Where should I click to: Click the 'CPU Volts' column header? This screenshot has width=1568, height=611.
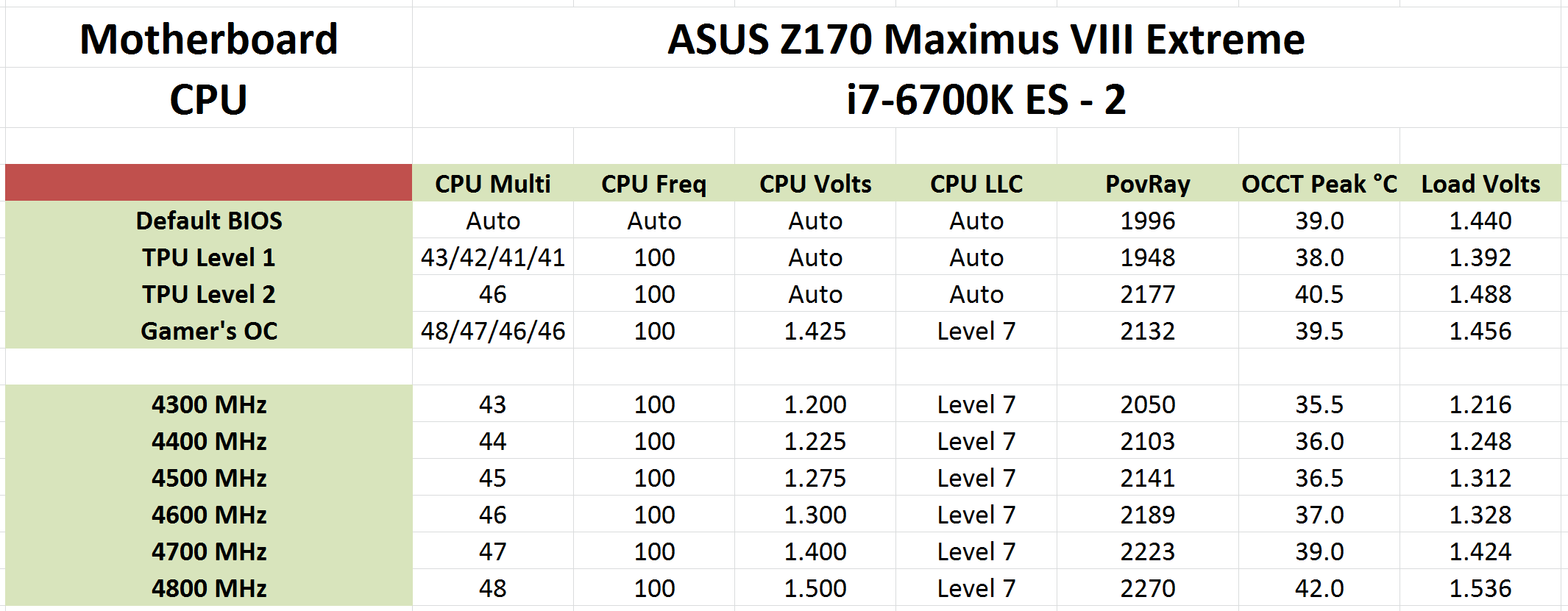coord(815,183)
